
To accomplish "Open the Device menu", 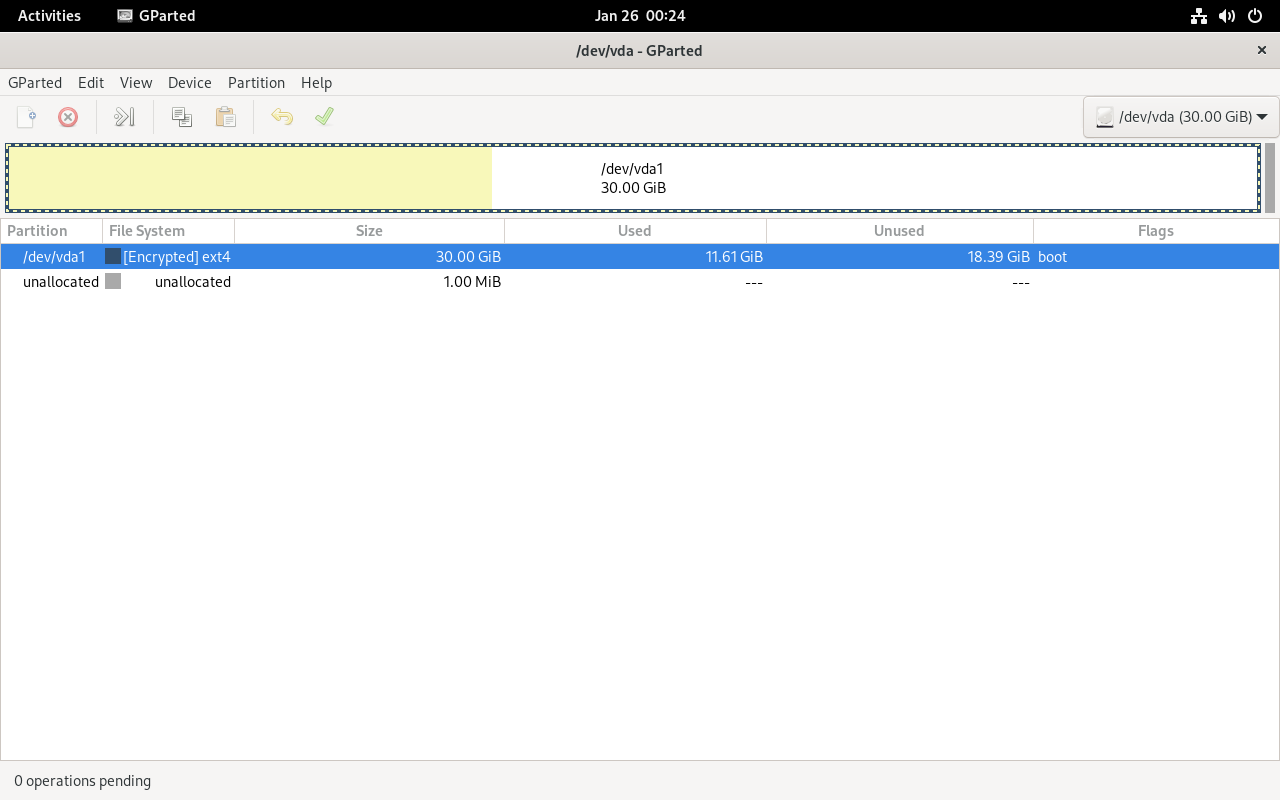I will click(189, 83).
